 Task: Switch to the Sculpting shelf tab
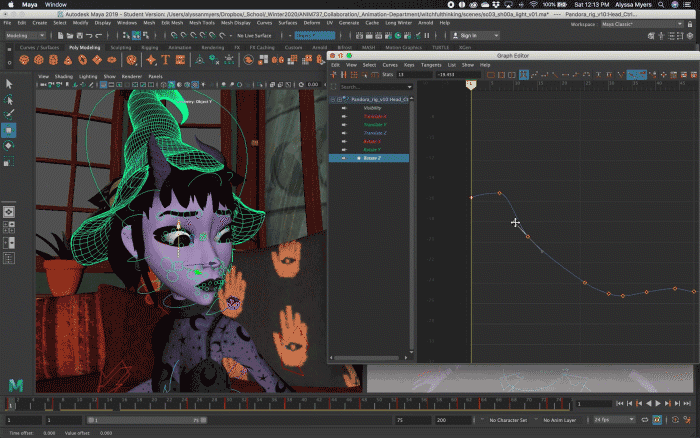[x=121, y=47]
